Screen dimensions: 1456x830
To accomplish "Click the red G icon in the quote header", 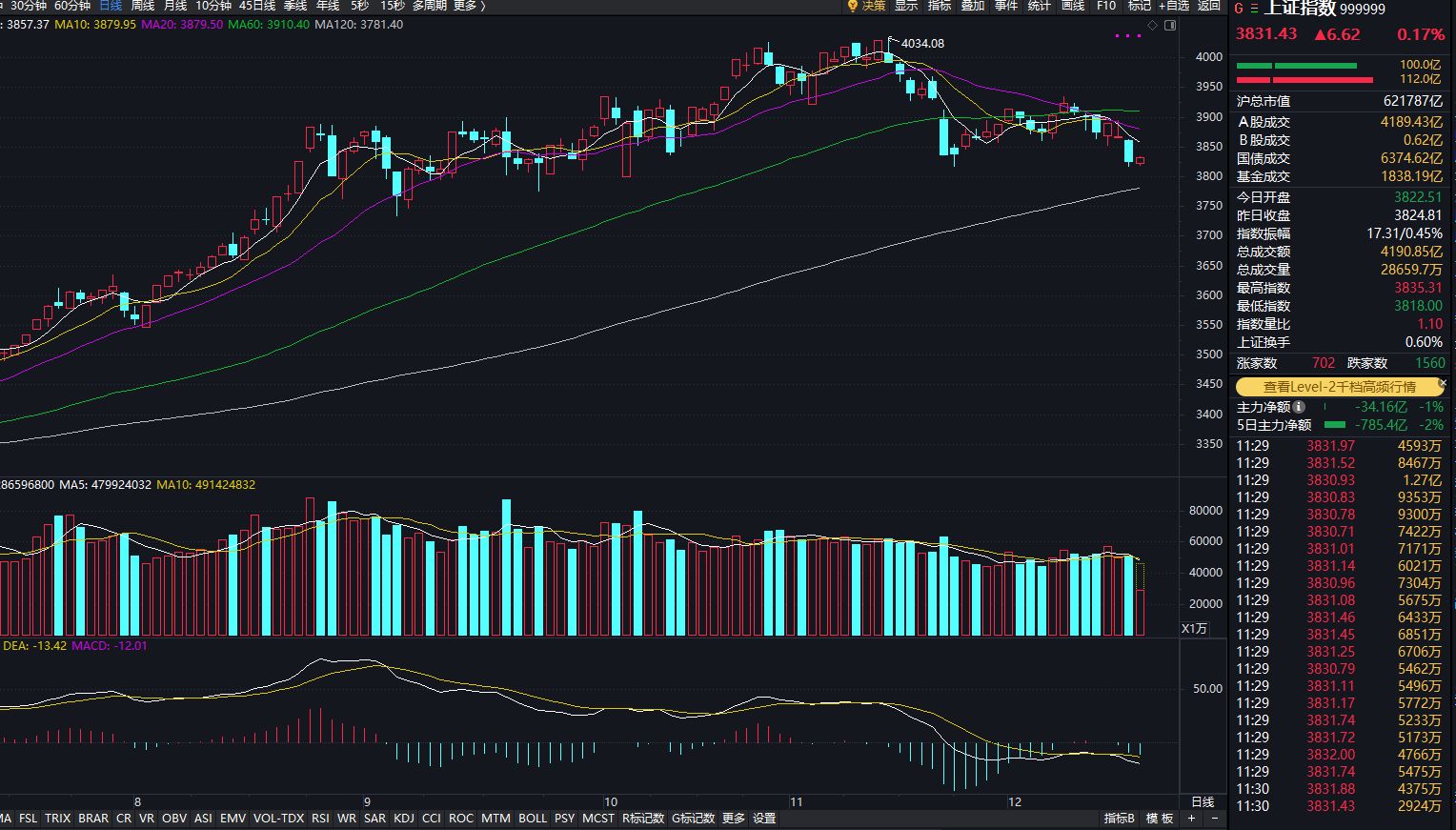I will (x=1240, y=9).
